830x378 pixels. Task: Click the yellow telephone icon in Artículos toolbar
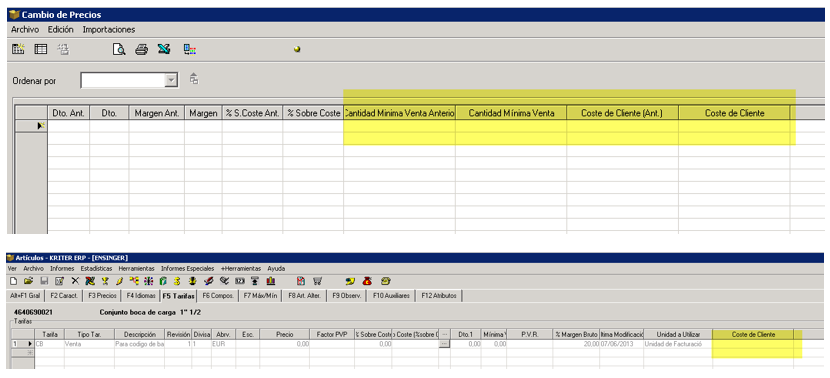pos(386,281)
